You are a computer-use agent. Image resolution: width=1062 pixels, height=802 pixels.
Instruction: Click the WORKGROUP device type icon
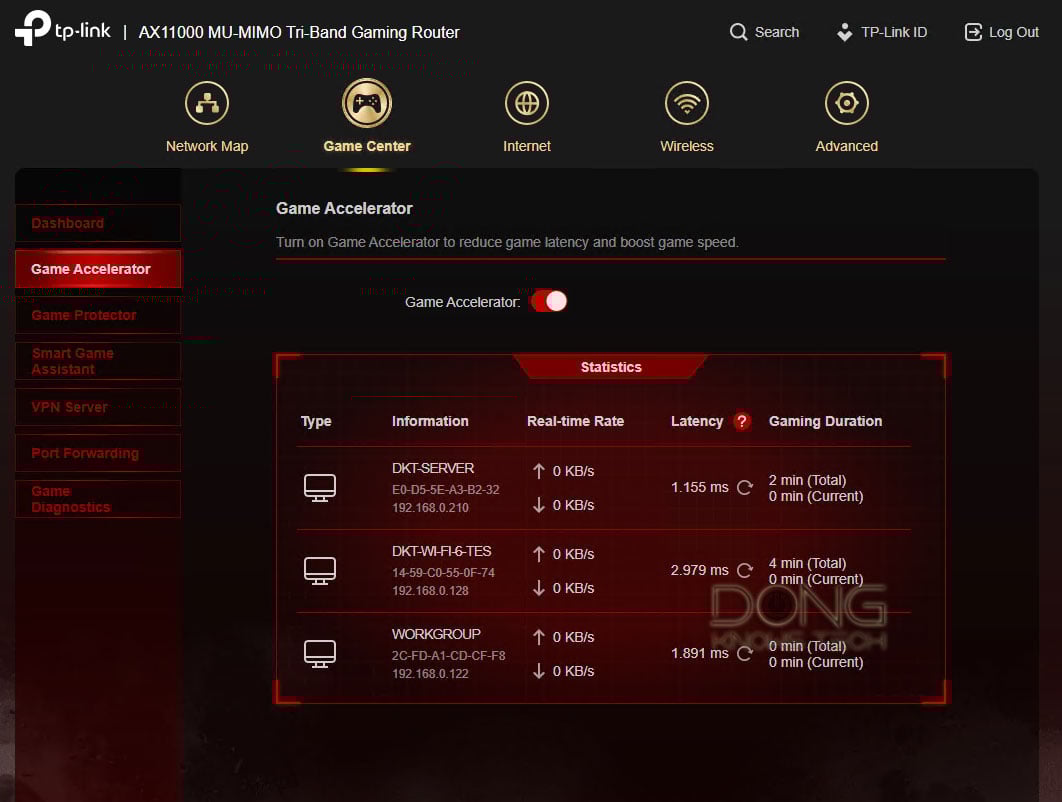pyautogui.click(x=320, y=654)
